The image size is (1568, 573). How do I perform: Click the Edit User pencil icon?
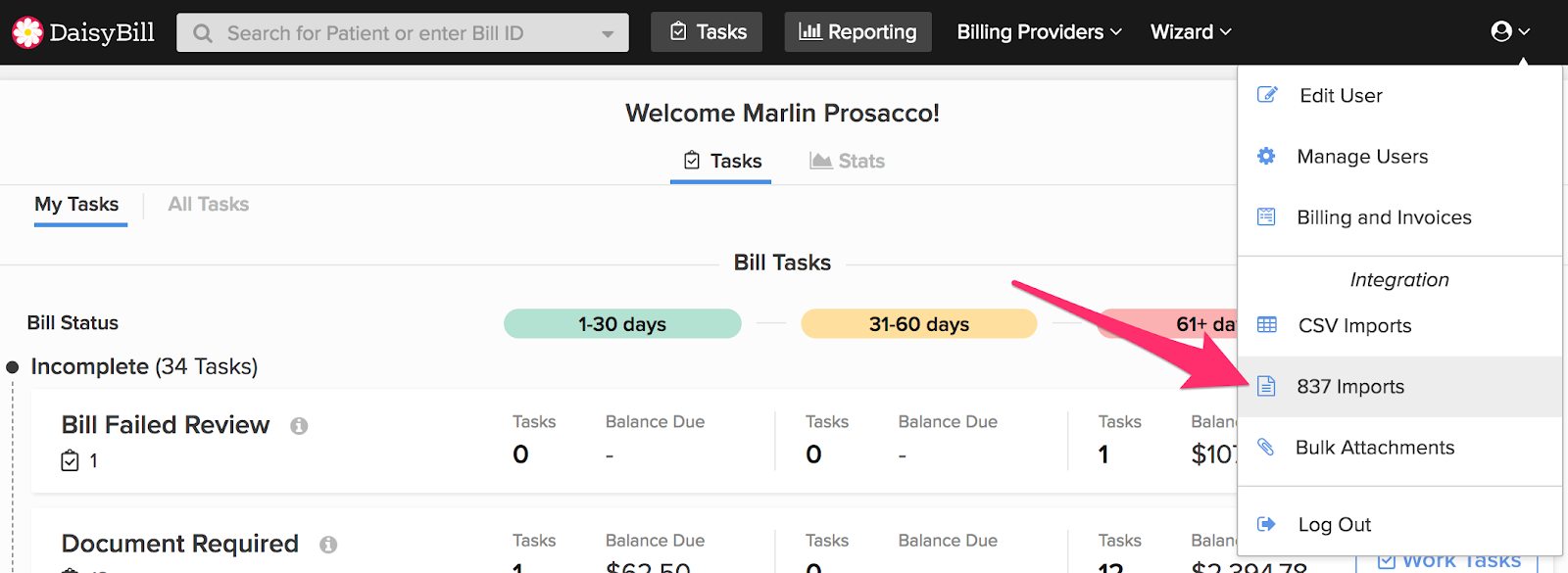(x=1267, y=95)
